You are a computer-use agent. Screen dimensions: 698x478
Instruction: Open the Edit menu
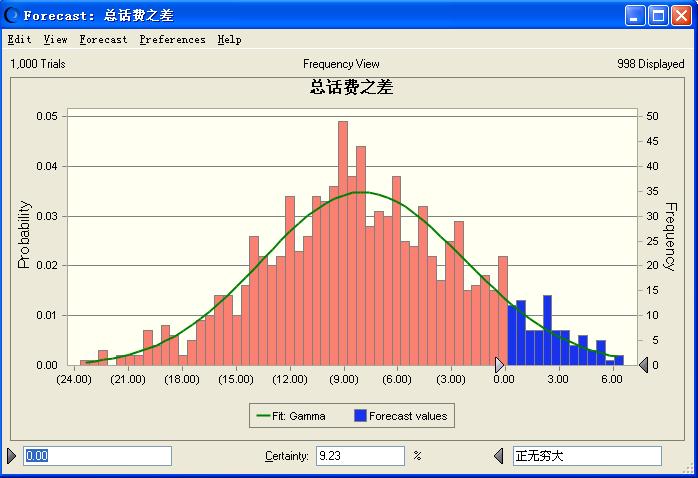(x=20, y=40)
